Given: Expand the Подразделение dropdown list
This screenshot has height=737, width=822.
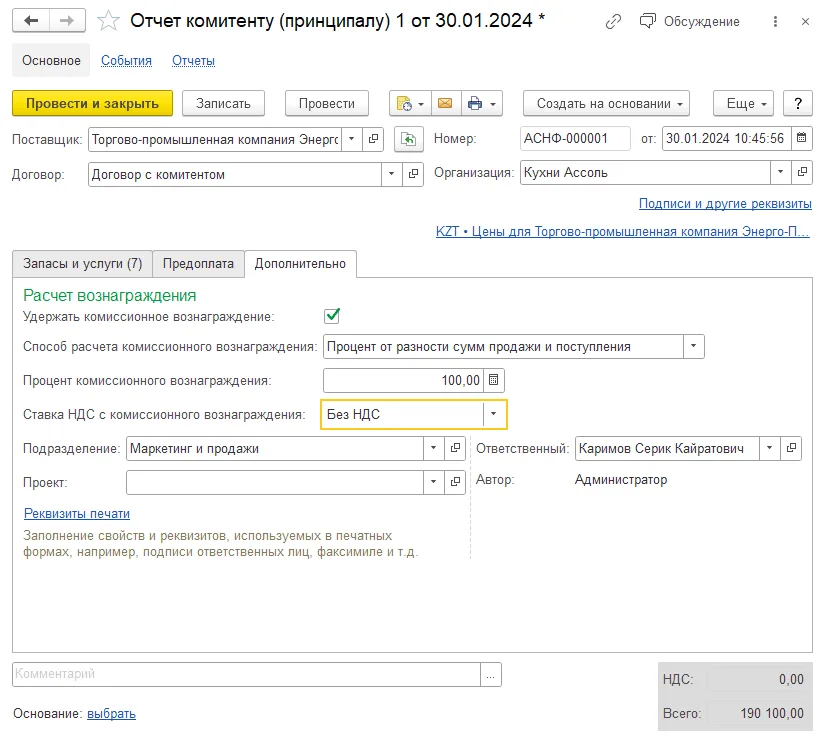Looking at the screenshot, I should [434, 448].
